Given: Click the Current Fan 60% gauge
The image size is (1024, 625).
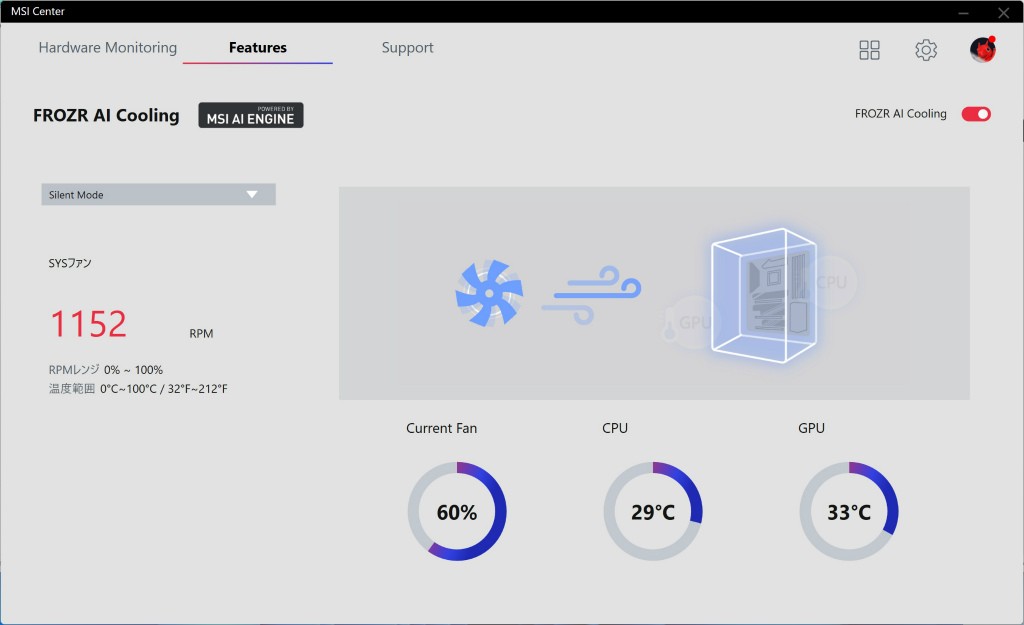Looking at the screenshot, I should coord(457,511).
